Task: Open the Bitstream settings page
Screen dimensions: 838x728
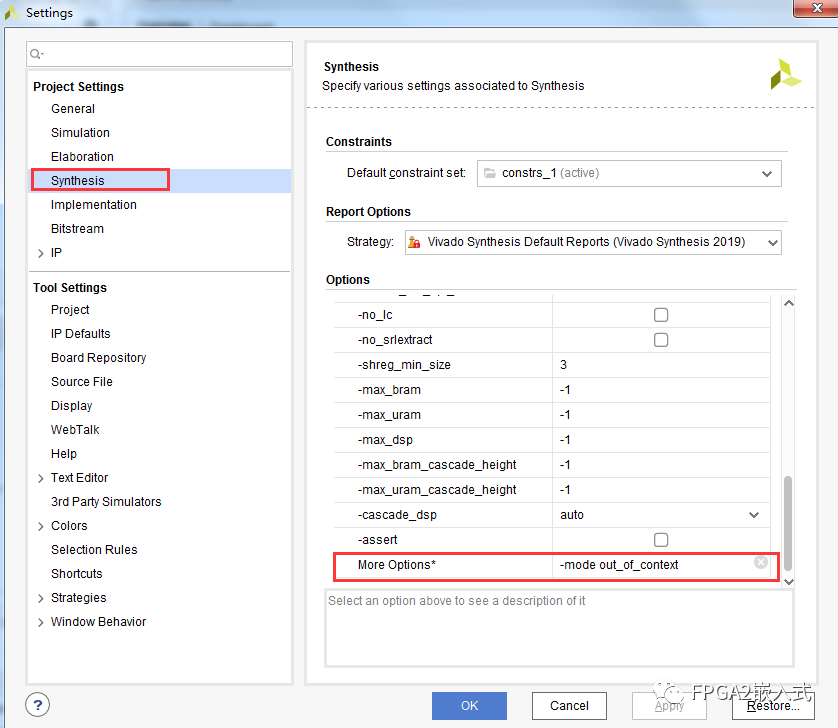Action: click(77, 229)
